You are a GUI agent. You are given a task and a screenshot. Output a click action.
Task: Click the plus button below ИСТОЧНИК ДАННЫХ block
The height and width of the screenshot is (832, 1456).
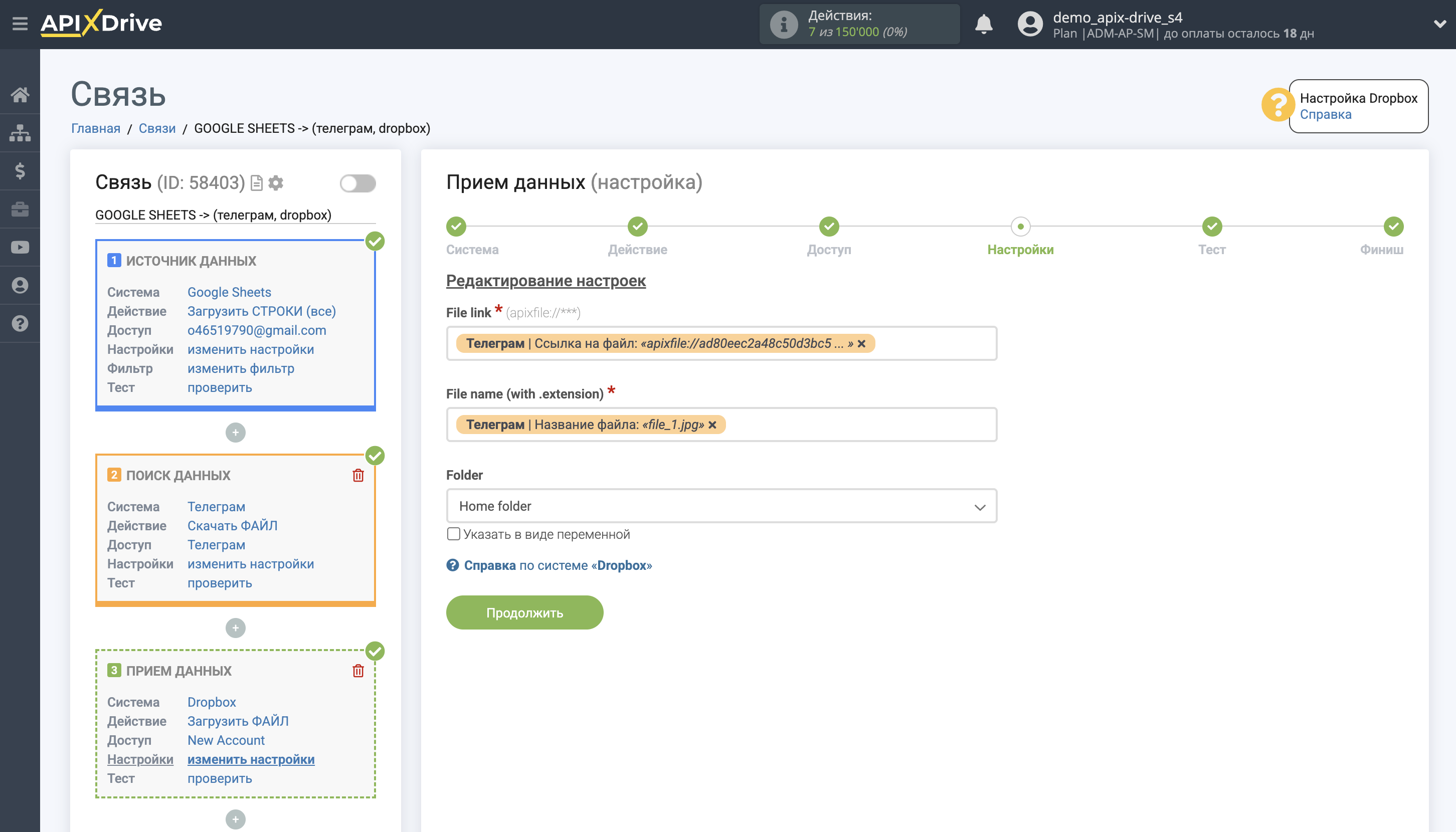point(235,433)
